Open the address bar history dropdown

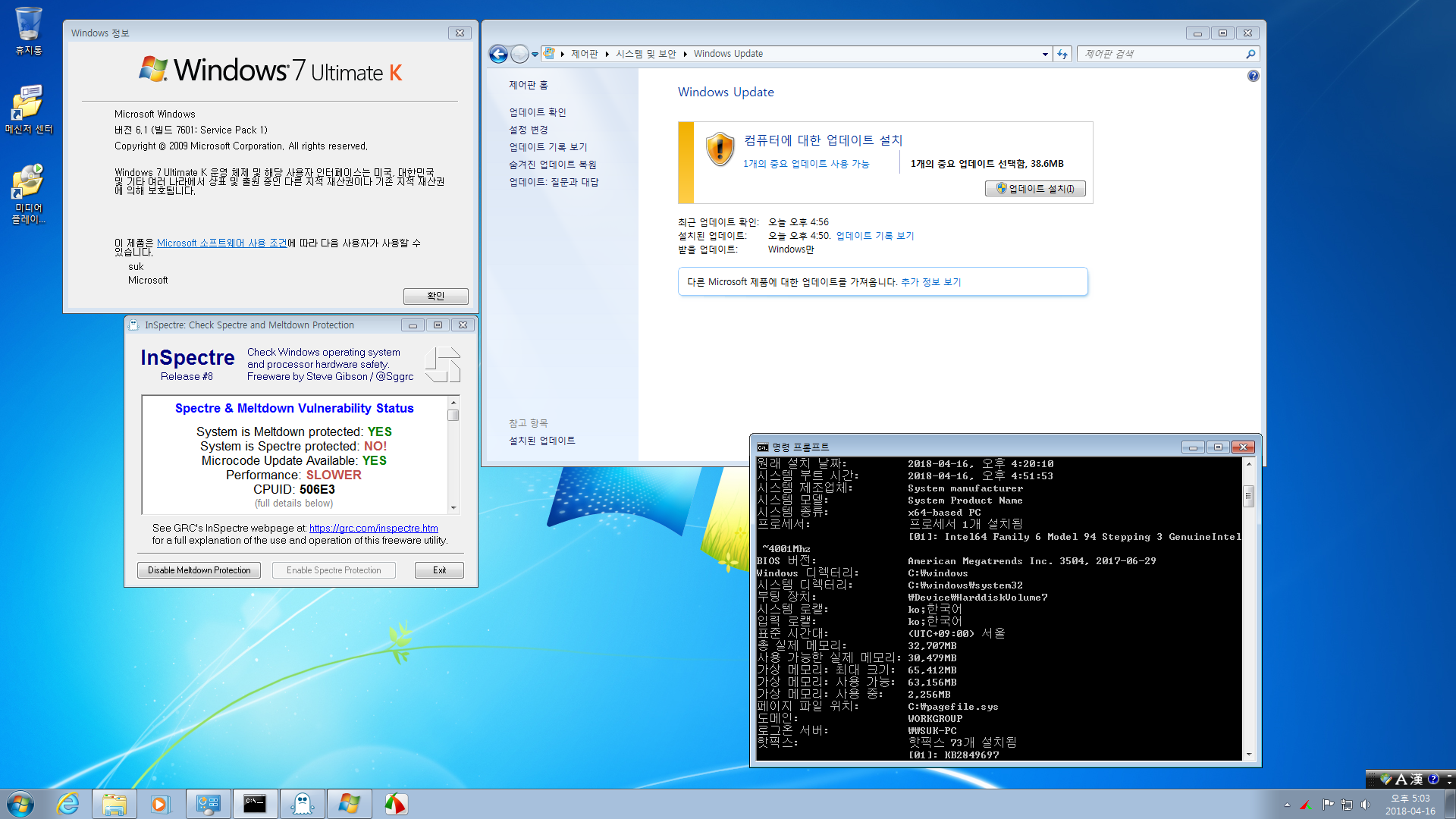point(1045,54)
